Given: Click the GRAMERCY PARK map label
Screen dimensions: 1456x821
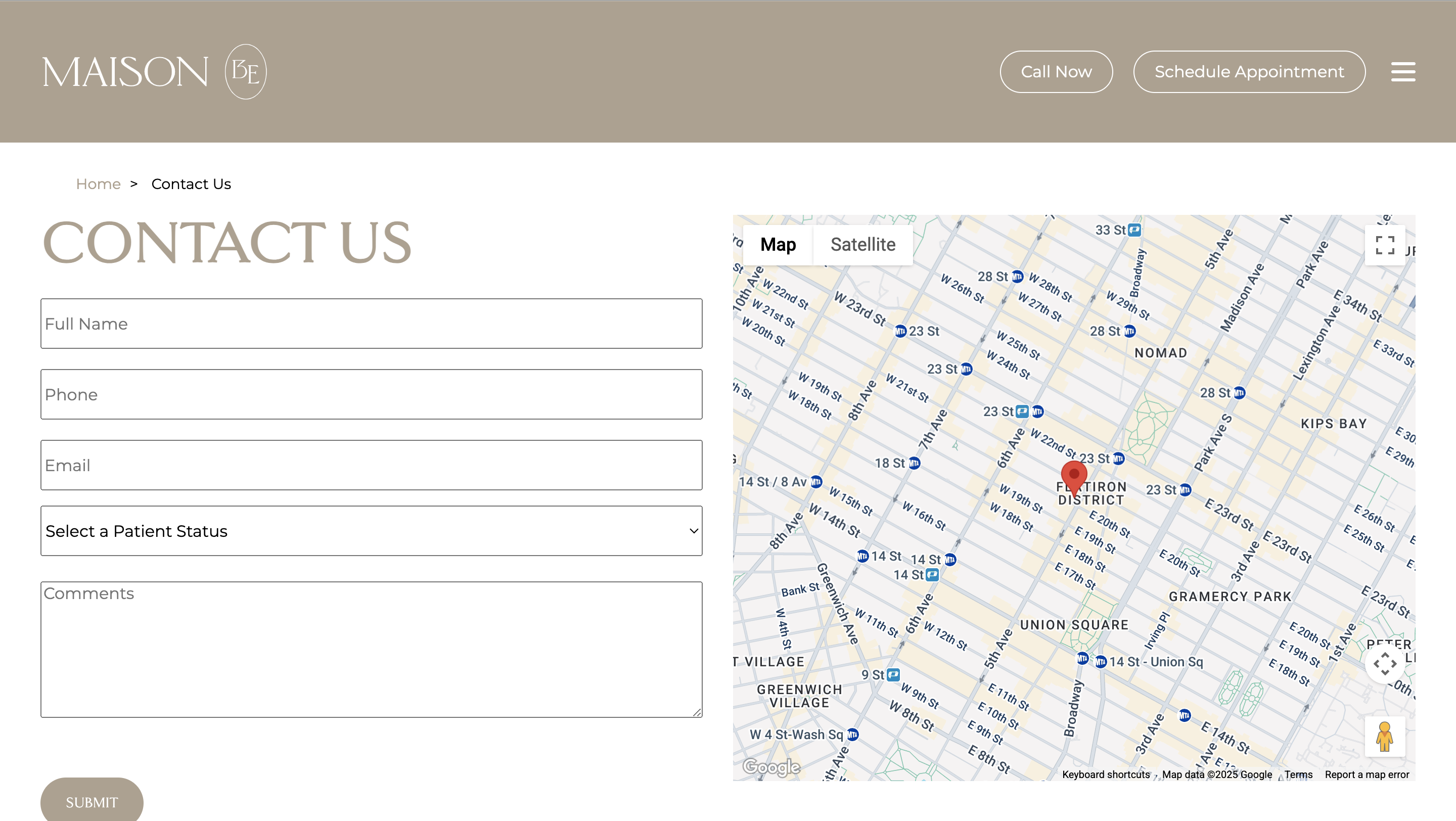Looking at the screenshot, I should point(1230,597).
